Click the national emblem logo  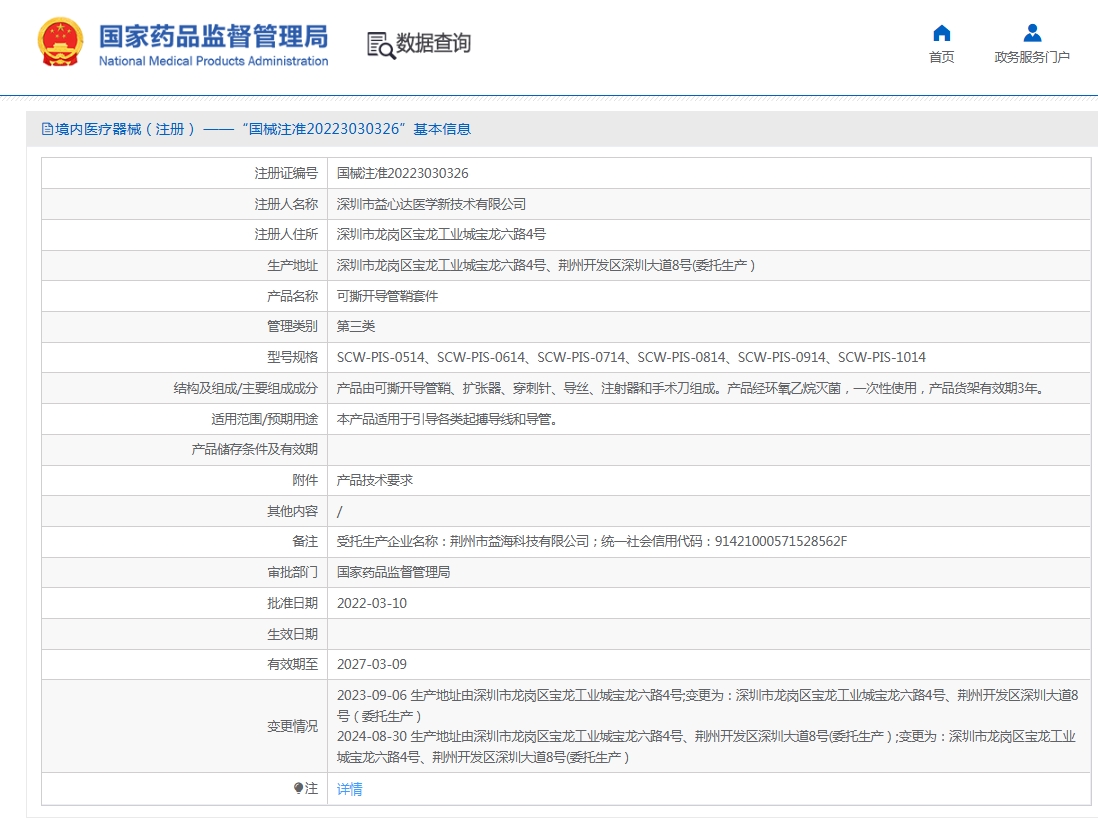60,43
